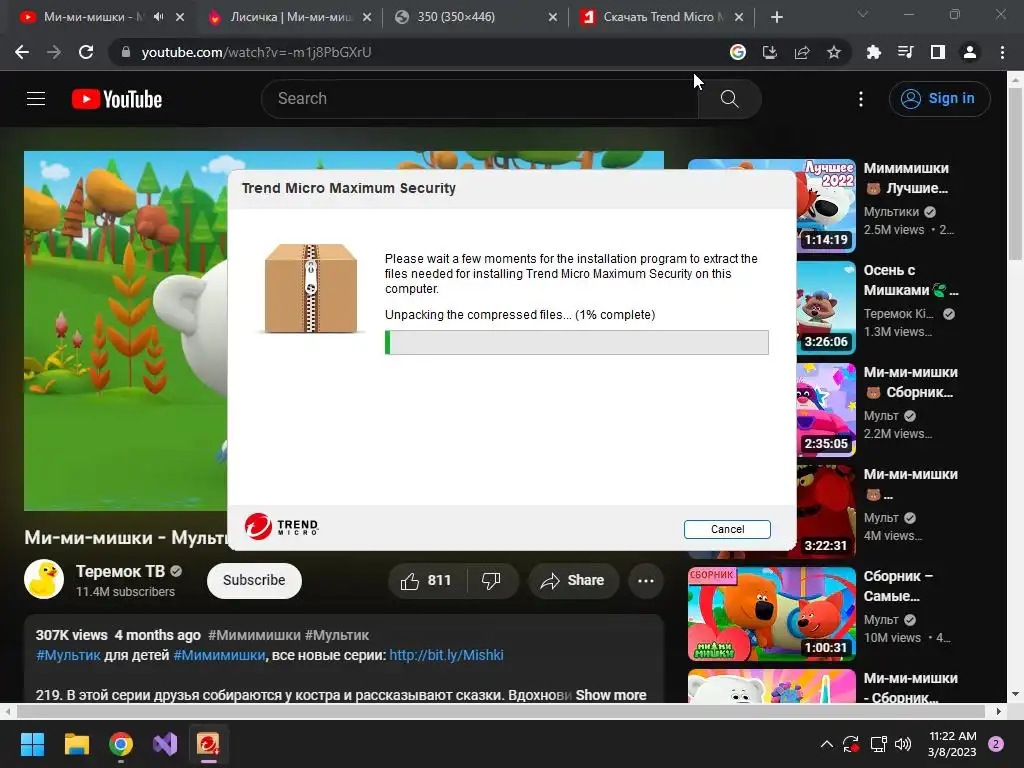Close the 350 (350×446) tab
This screenshot has height=768, width=1024.
(553, 18)
